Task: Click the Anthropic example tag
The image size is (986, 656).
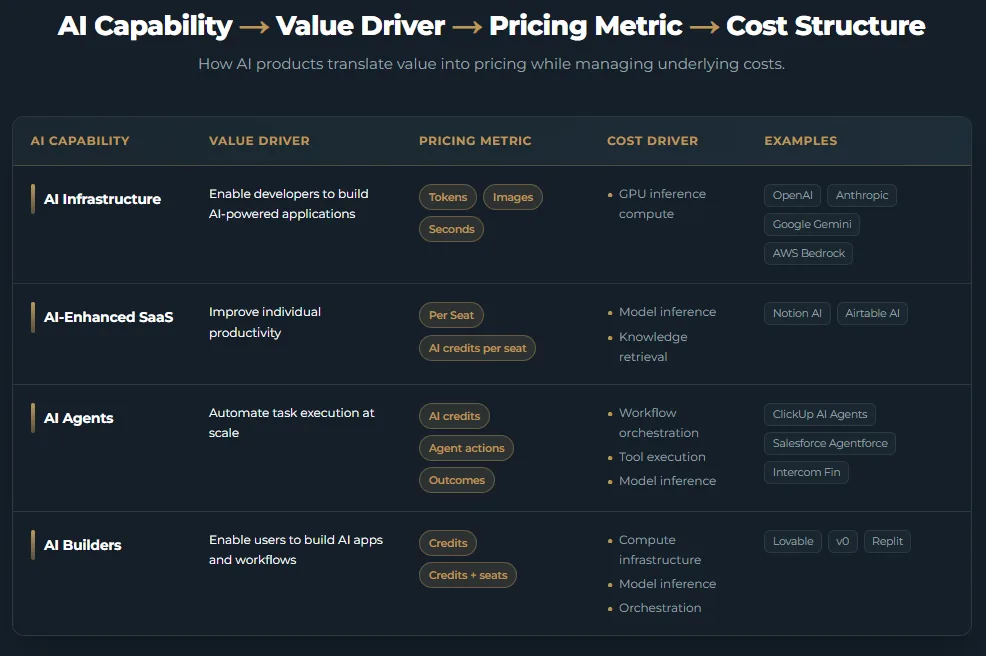Action: [861, 195]
